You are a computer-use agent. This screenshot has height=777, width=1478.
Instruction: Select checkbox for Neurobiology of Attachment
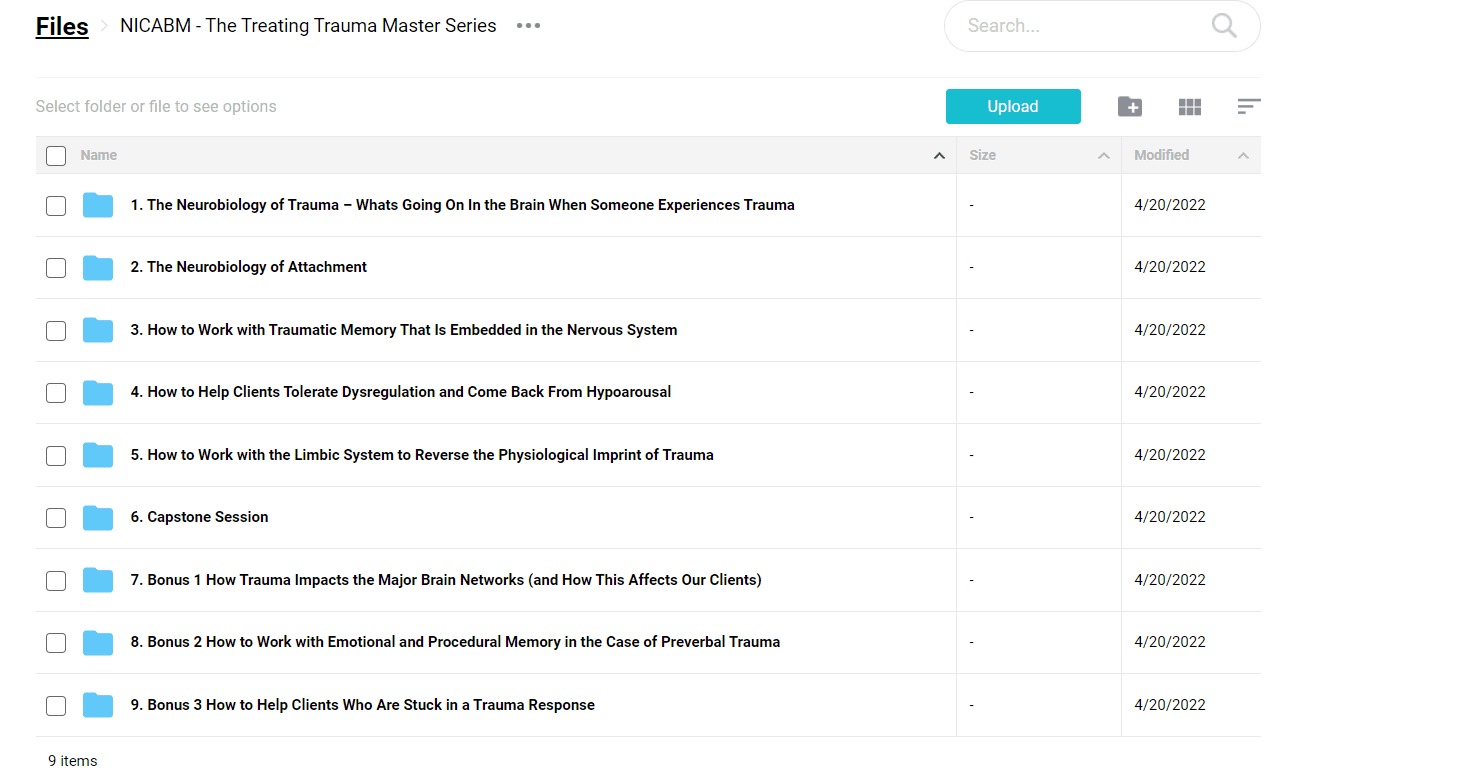56,267
